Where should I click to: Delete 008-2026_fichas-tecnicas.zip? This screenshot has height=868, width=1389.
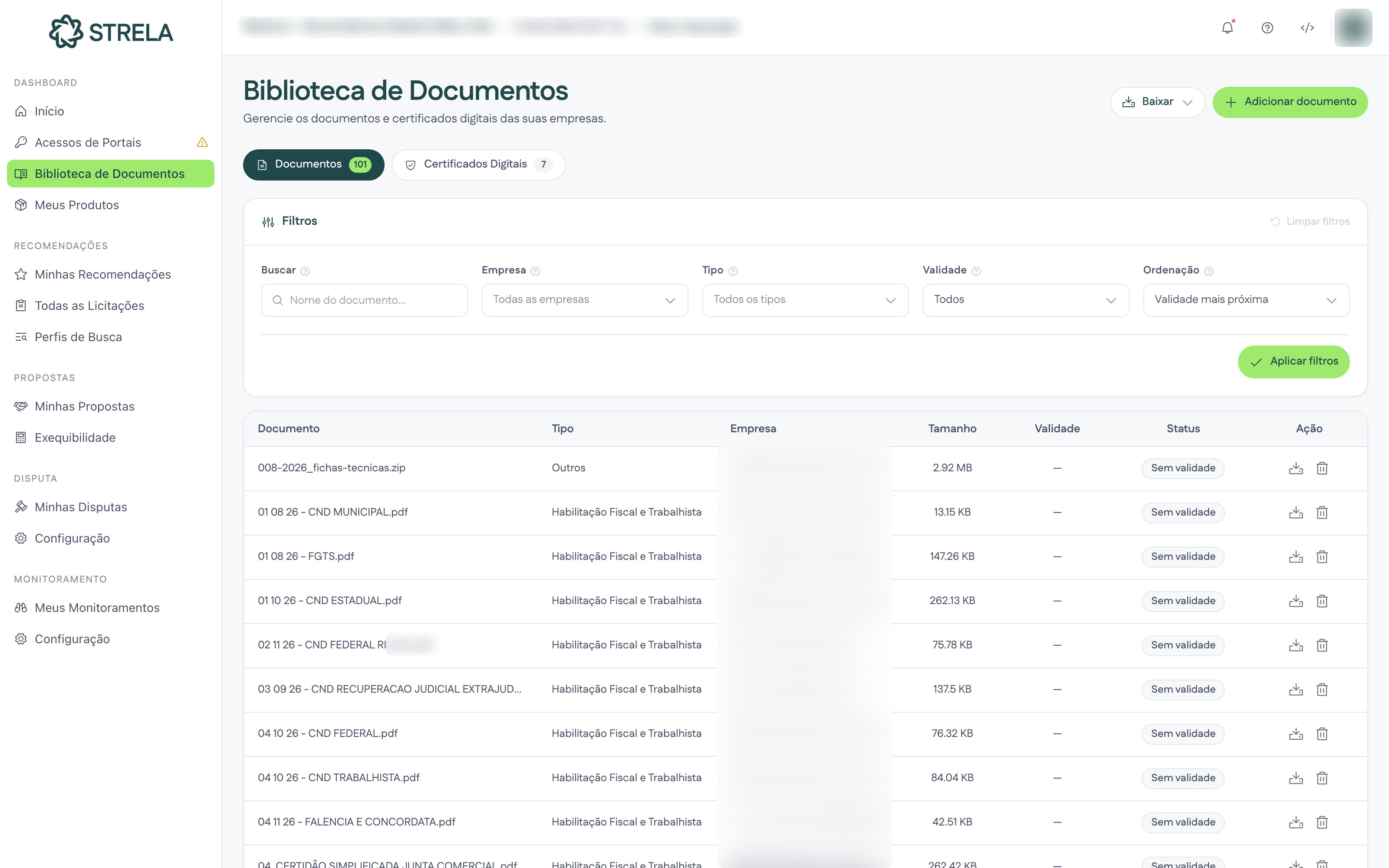pyautogui.click(x=1322, y=468)
